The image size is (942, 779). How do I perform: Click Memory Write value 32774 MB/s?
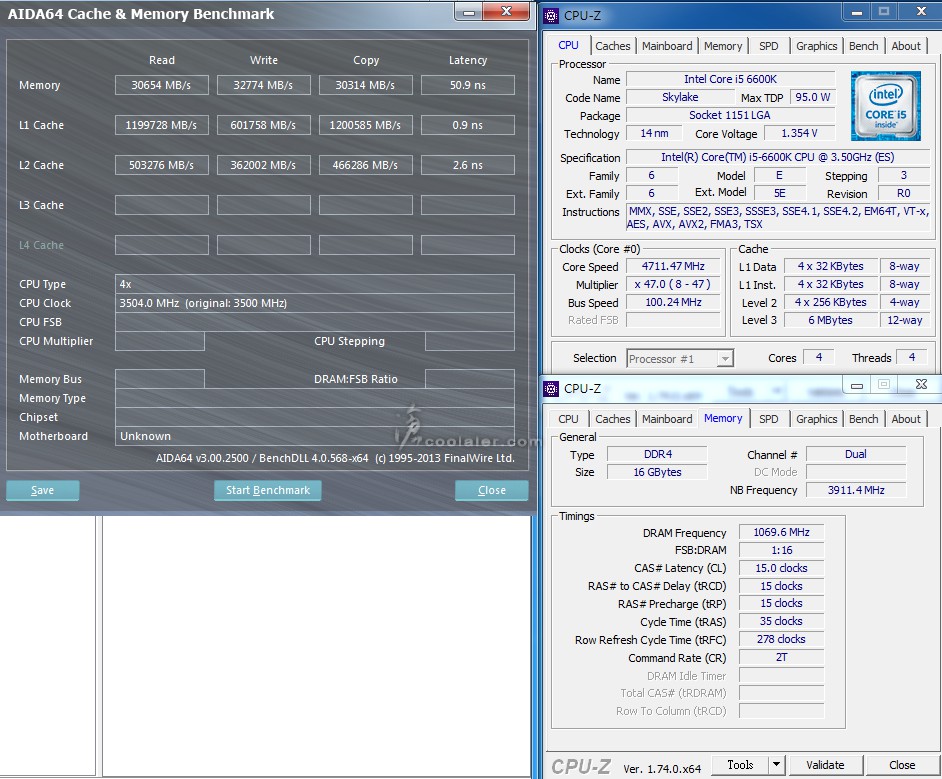pyautogui.click(x=263, y=85)
